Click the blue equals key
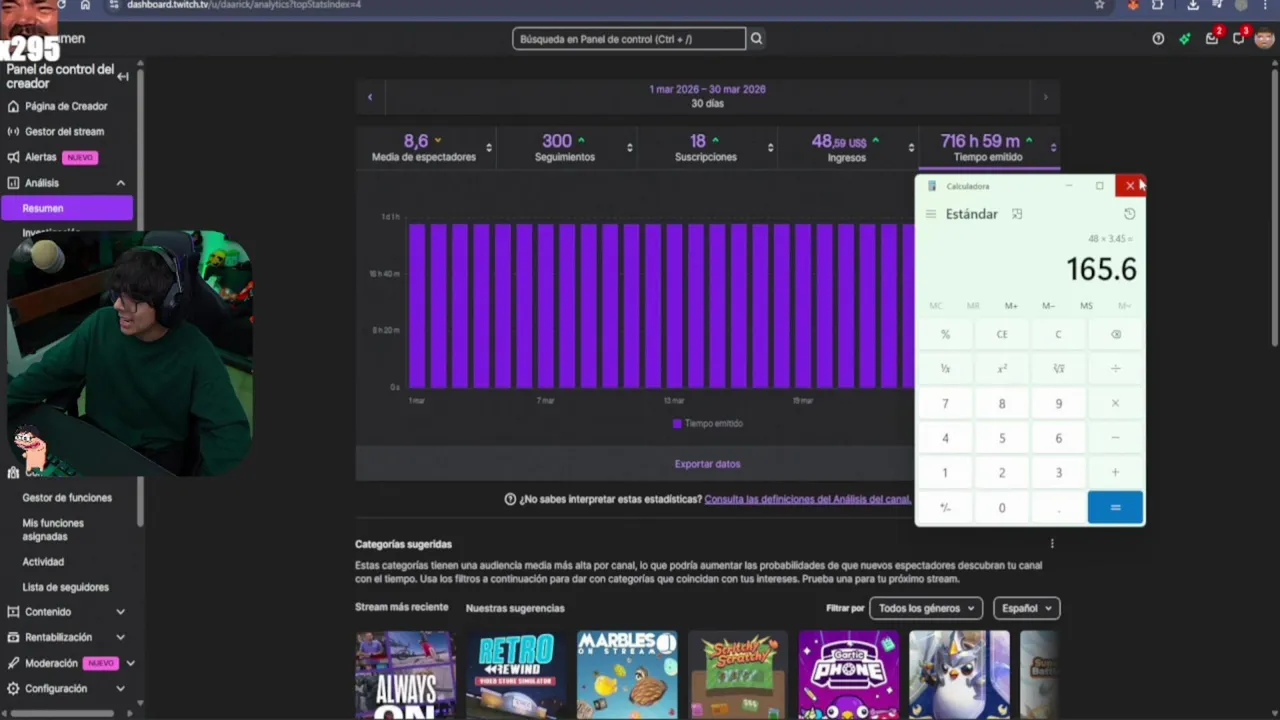This screenshot has height=720, width=1280. tap(1116, 507)
